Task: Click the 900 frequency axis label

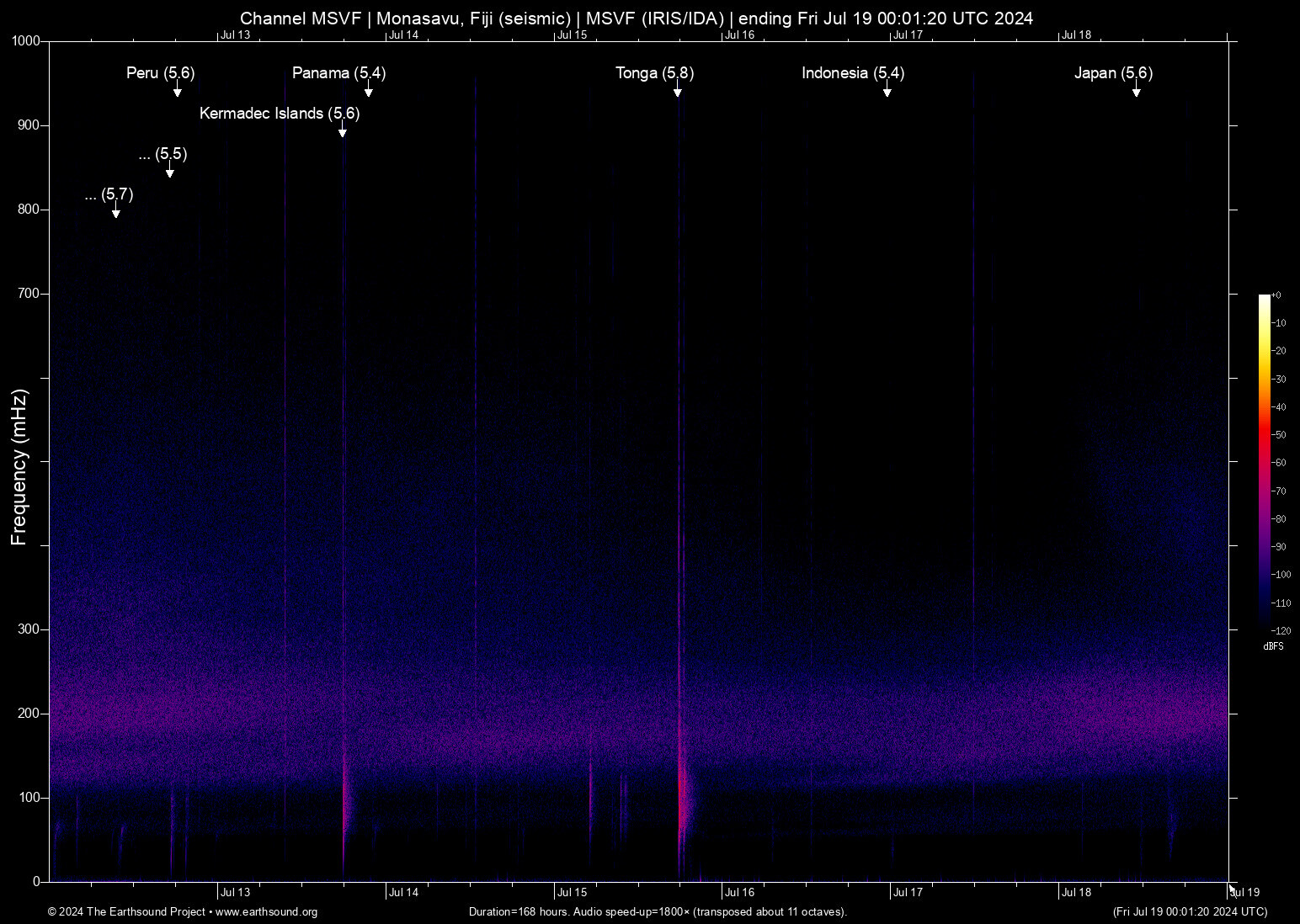Action: coord(29,125)
